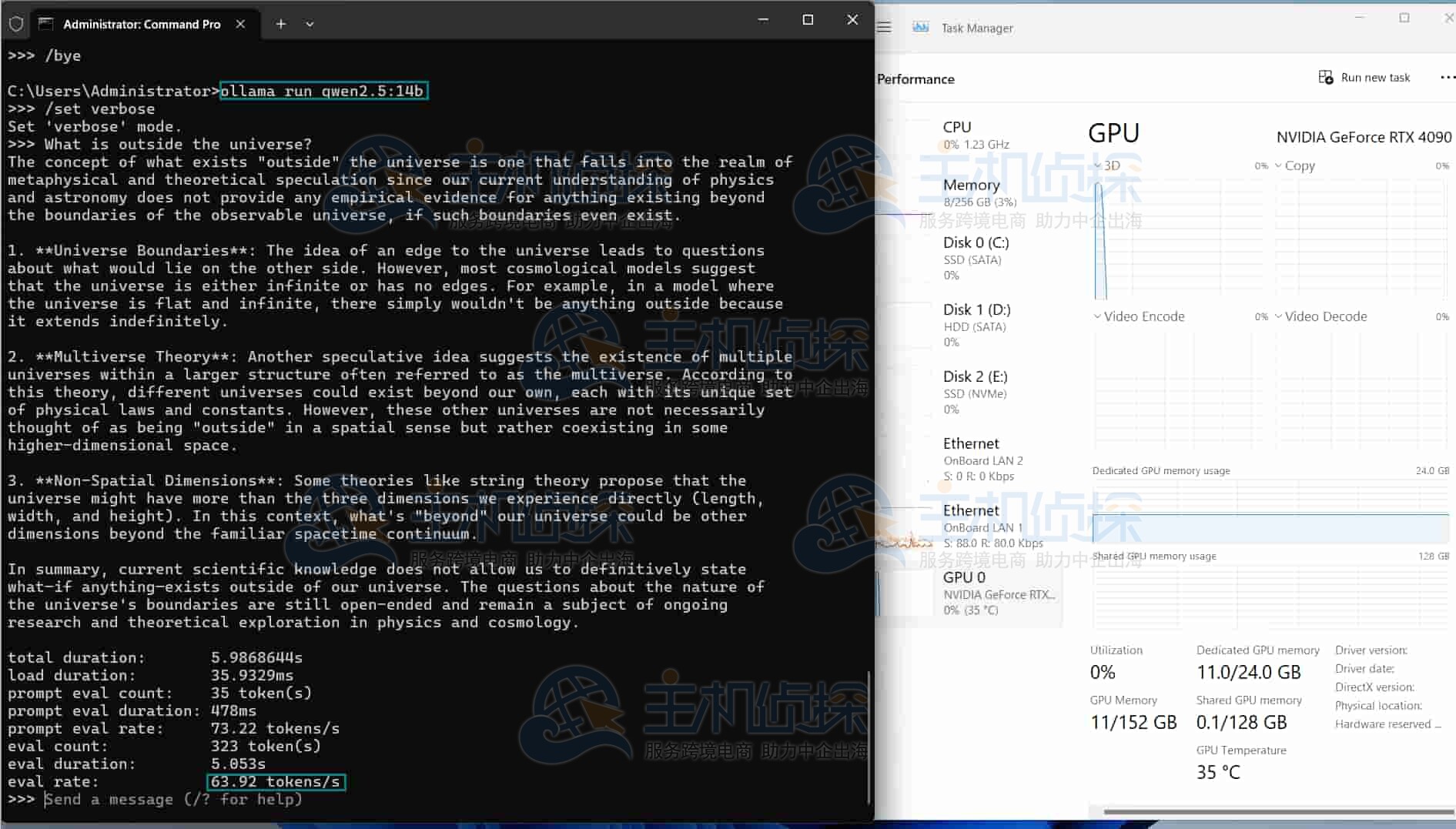Viewport: 1456px width, 829px height.
Task: Click the Task Manager app icon
Action: 920,28
